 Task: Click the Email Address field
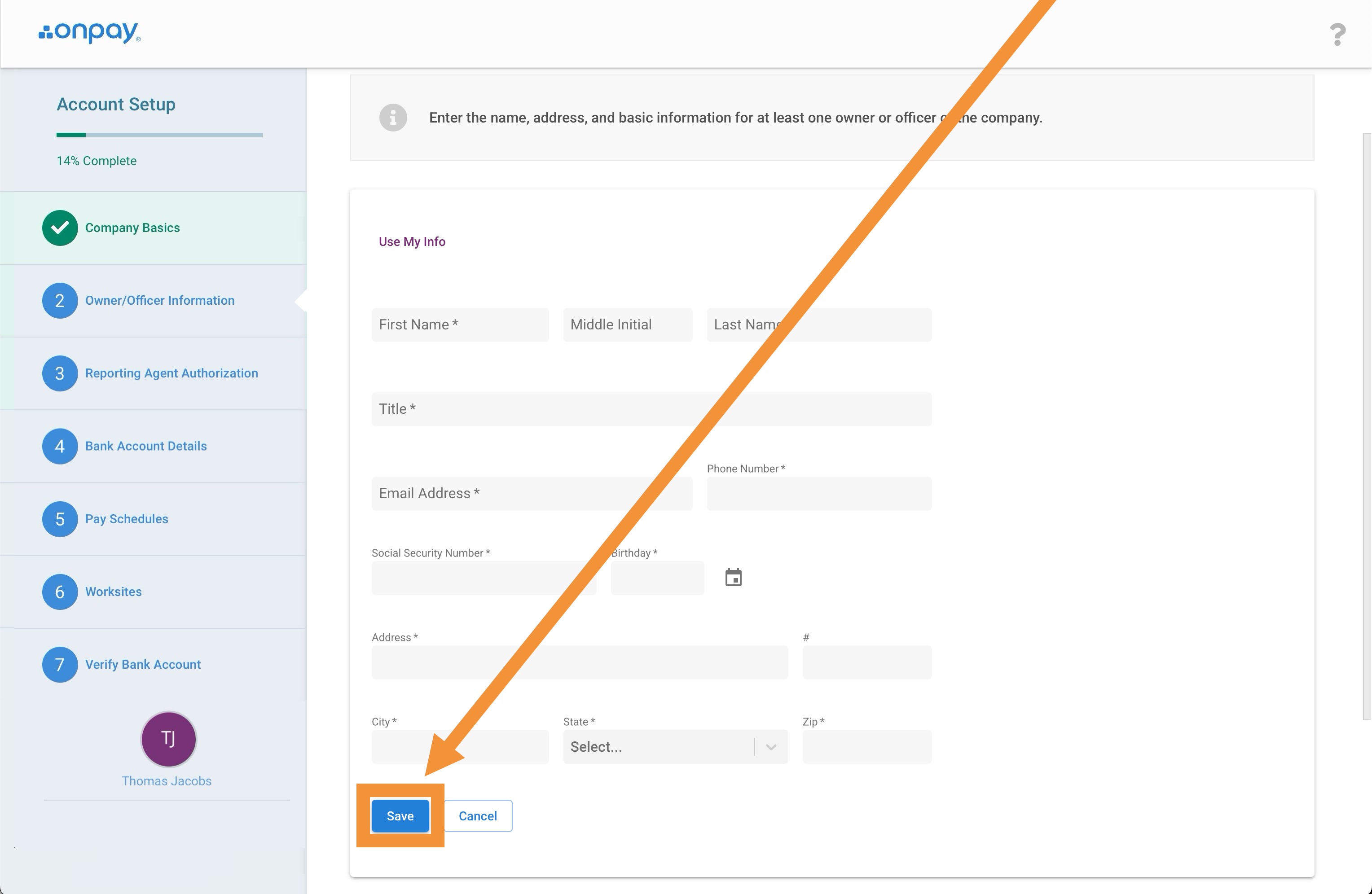(531, 493)
